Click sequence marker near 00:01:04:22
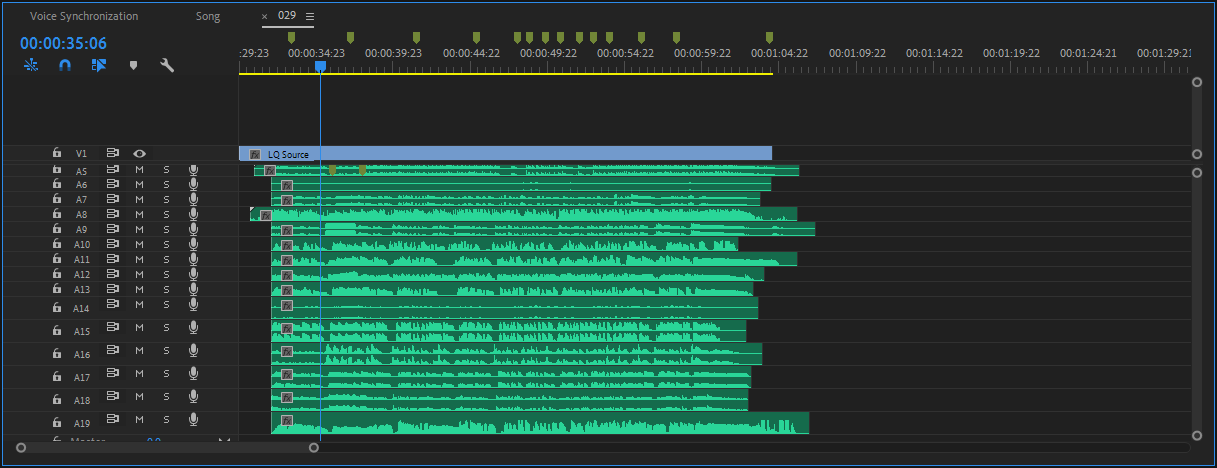 click(x=769, y=38)
